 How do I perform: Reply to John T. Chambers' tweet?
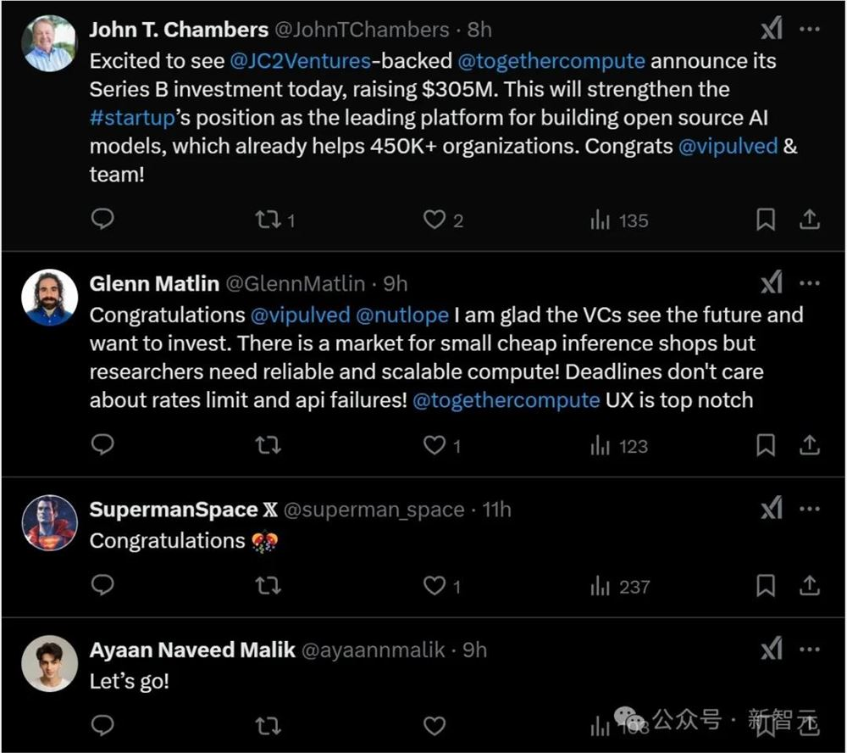102,219
